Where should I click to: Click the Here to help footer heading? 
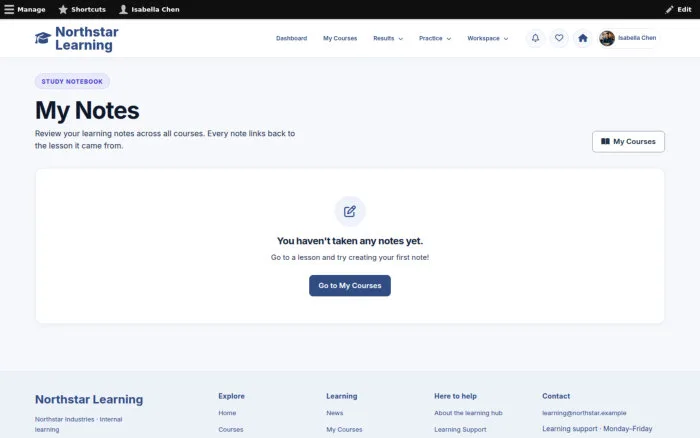(455, 396)
